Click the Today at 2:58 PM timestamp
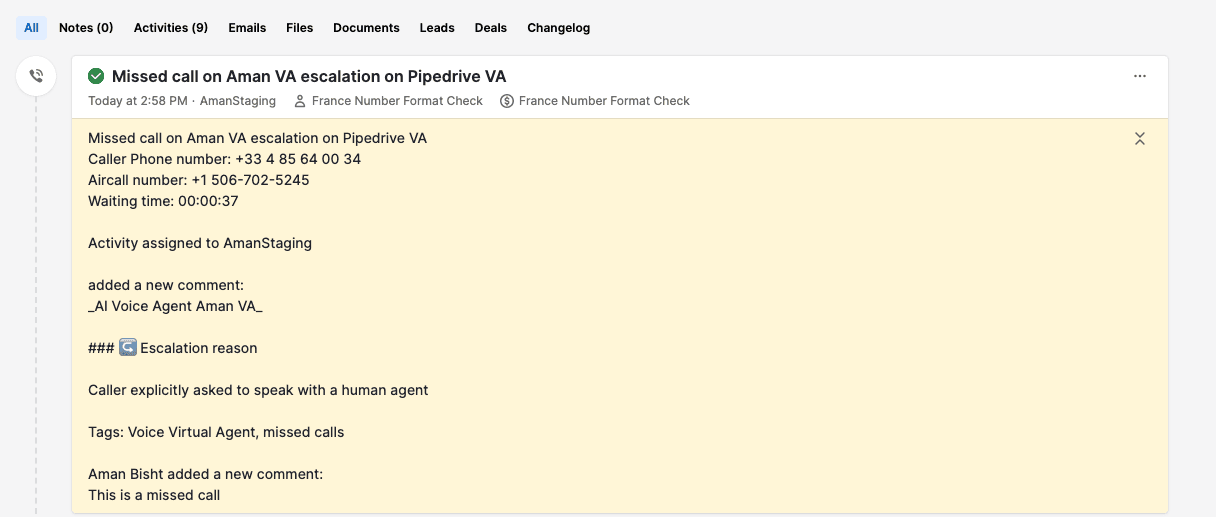This screenshot has width=1216, height=517. pos(138,101)
